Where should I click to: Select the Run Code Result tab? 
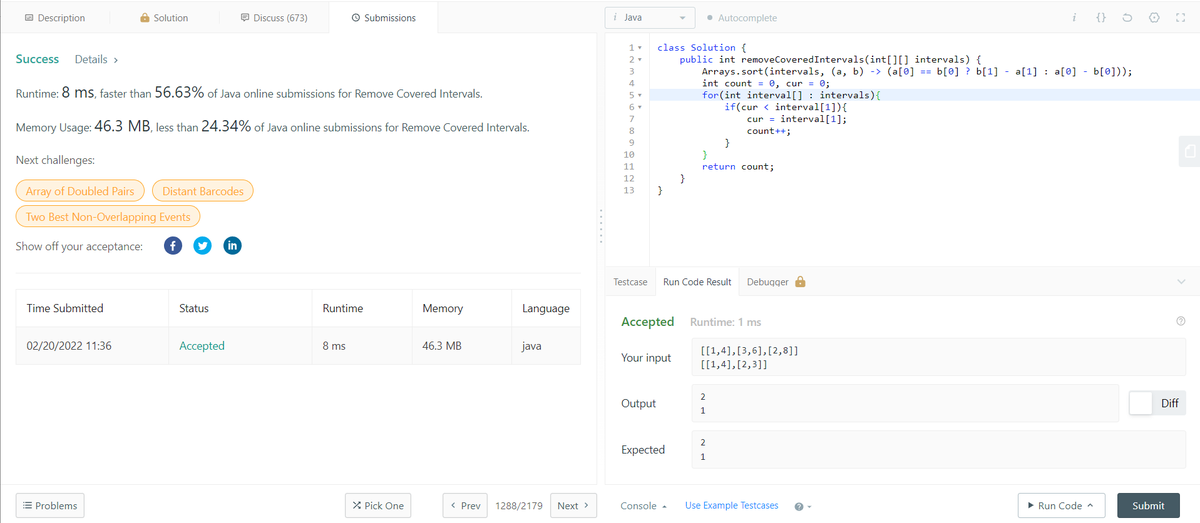[x=697, y=282]
